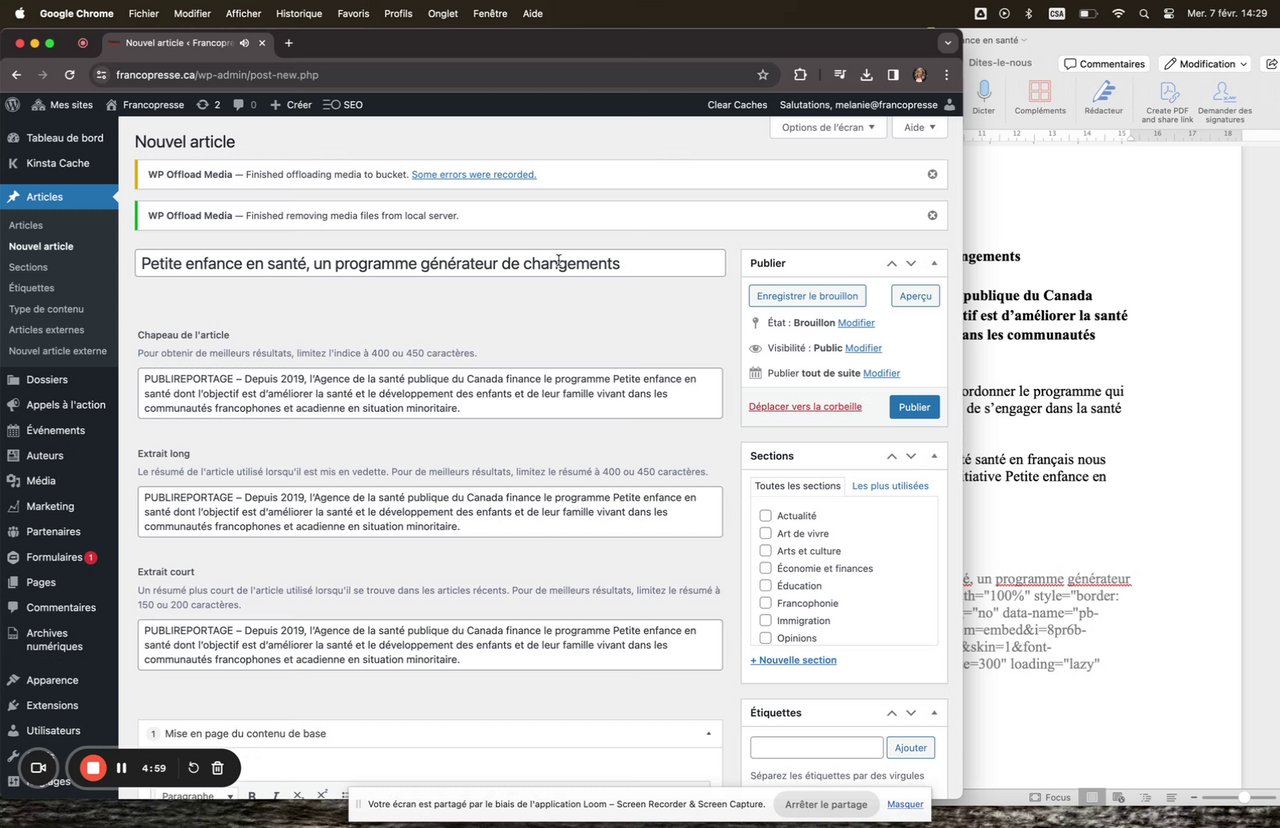
Task: Open Chrome profile avatar
Action: (x=920, y=75)
